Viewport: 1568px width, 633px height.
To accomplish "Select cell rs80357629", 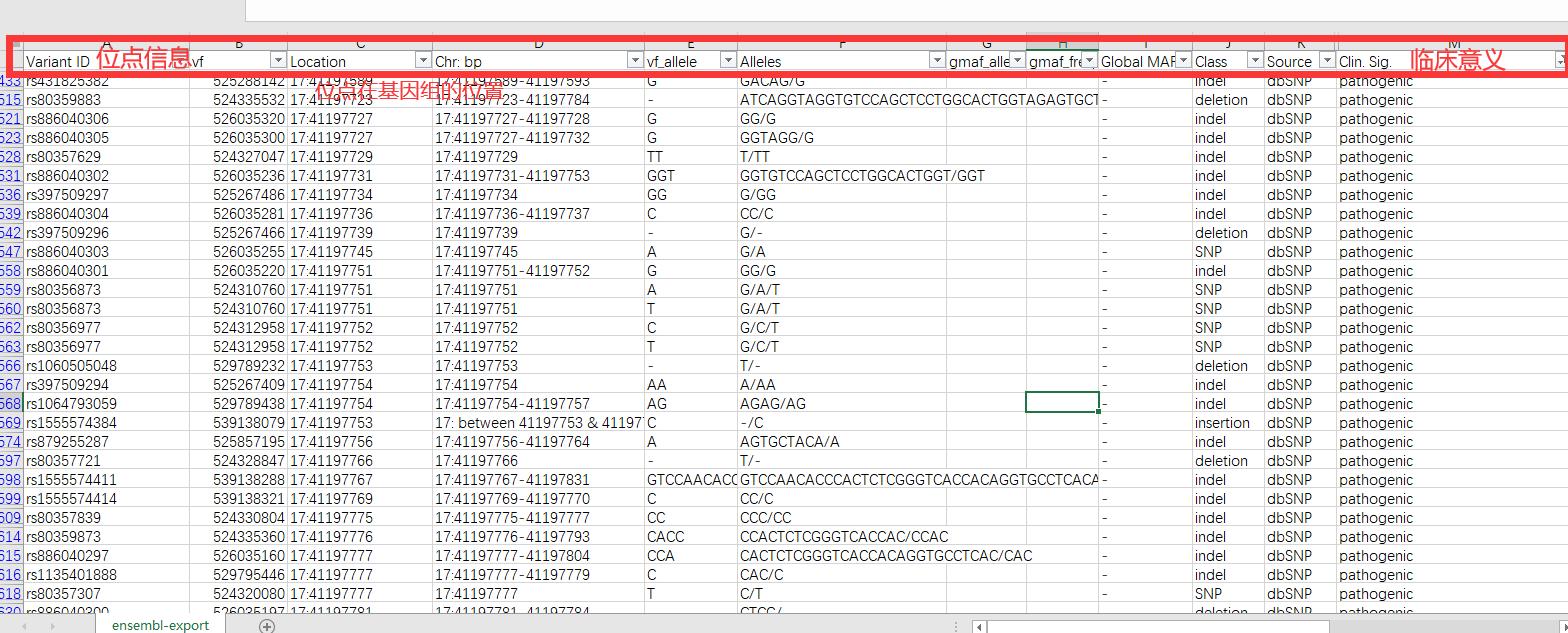I will point(106,157).
